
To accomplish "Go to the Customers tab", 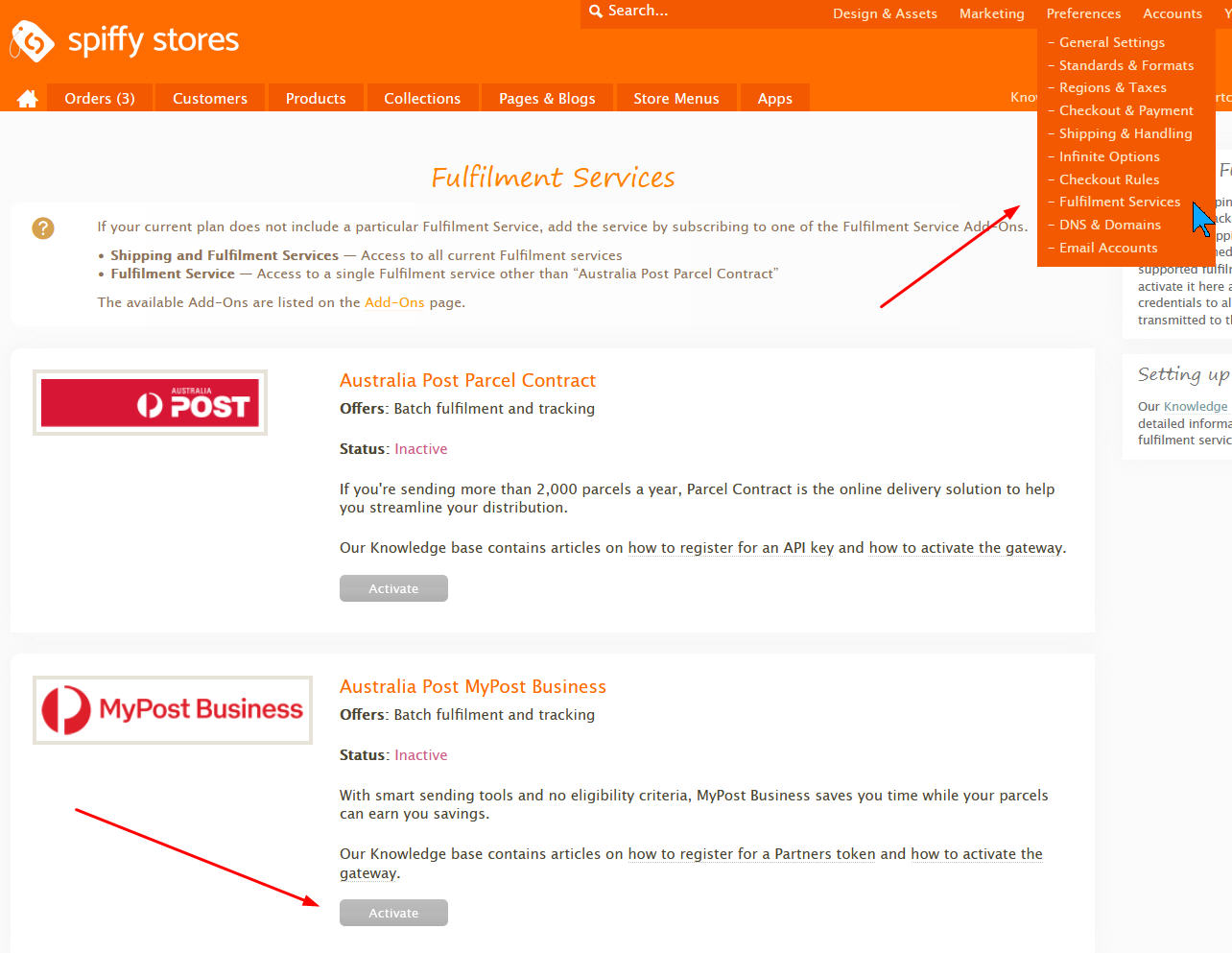I will [x=210, y=98].
